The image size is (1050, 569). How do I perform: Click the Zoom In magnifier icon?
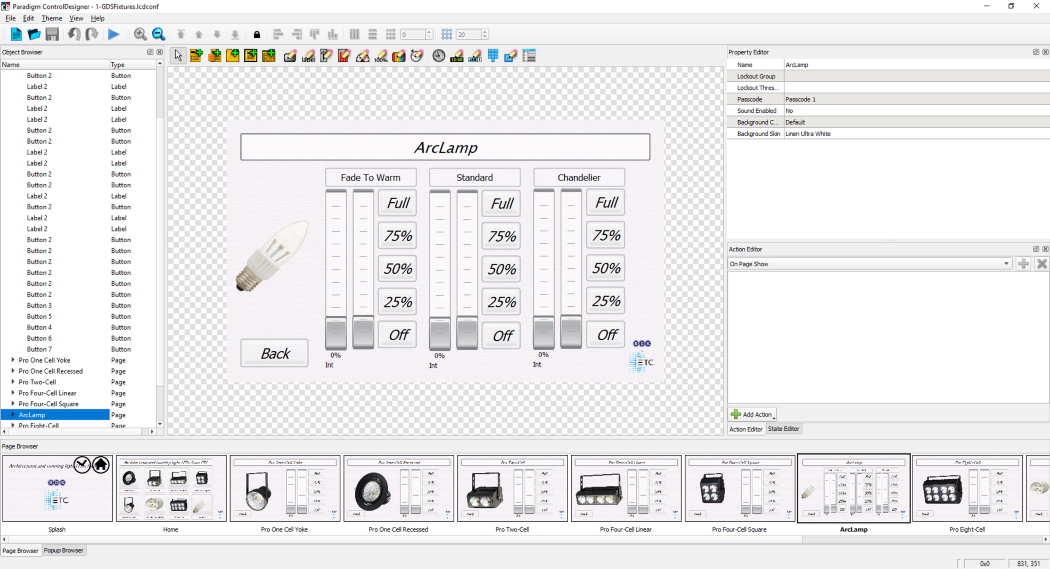(141, 34)
